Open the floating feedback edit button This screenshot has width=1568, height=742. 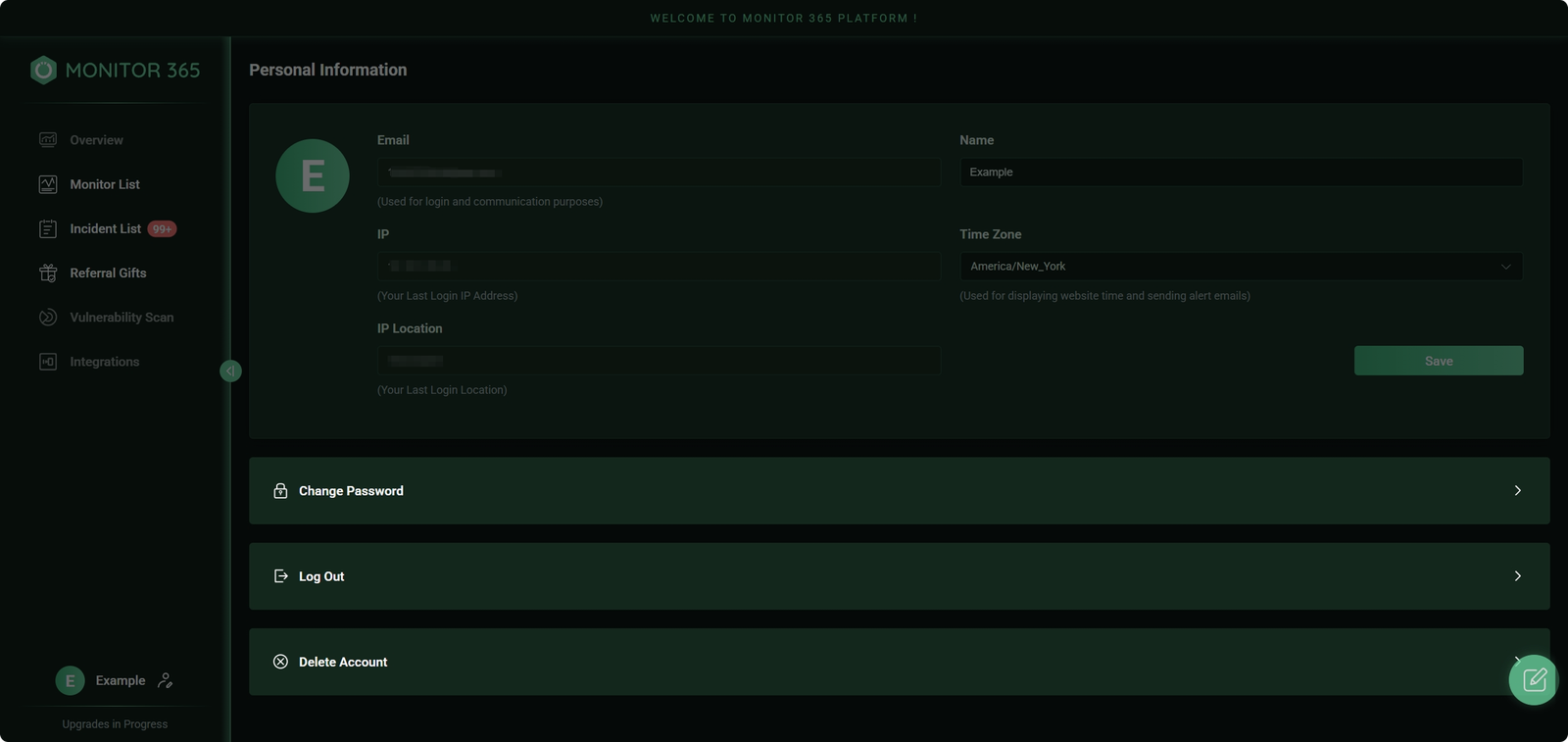pyautogui.click(x=1534, y=679)
